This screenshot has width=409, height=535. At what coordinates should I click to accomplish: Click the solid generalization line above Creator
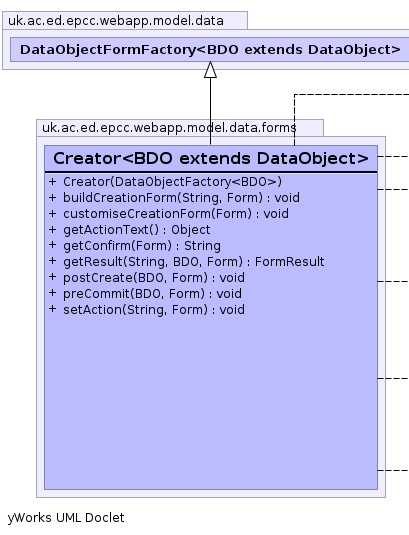point(210,111)
